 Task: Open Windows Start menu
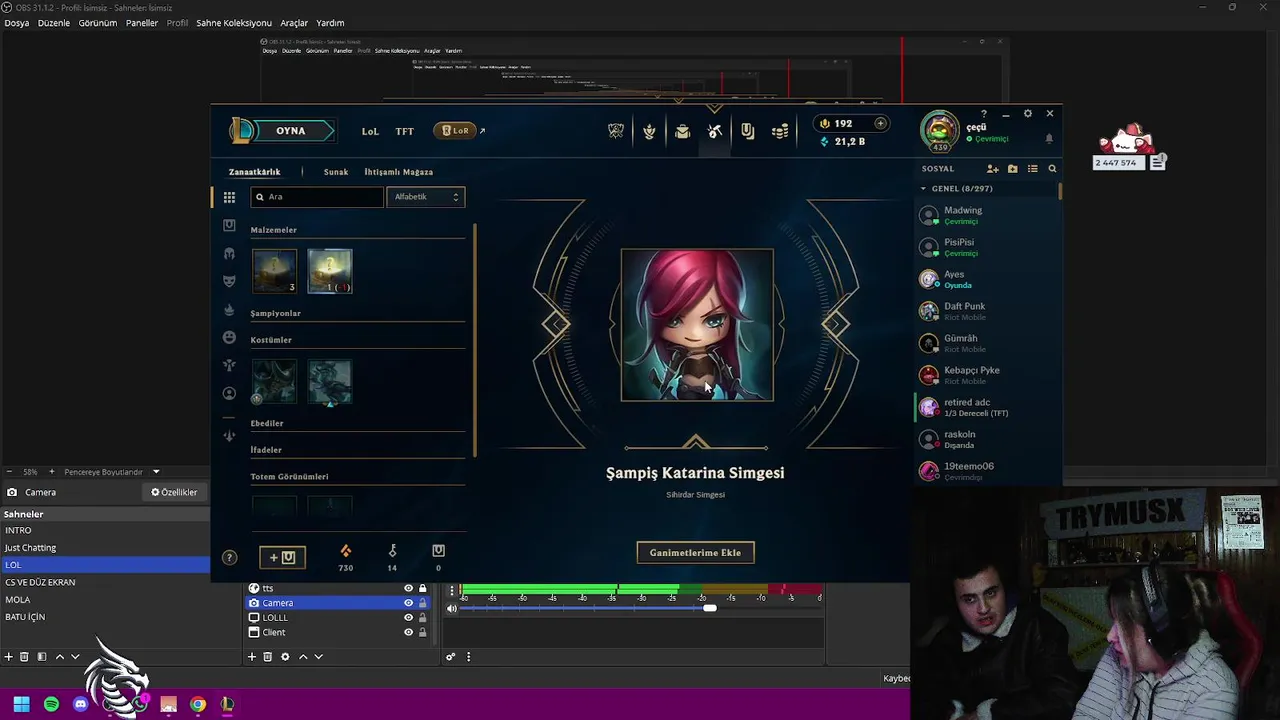21,704
